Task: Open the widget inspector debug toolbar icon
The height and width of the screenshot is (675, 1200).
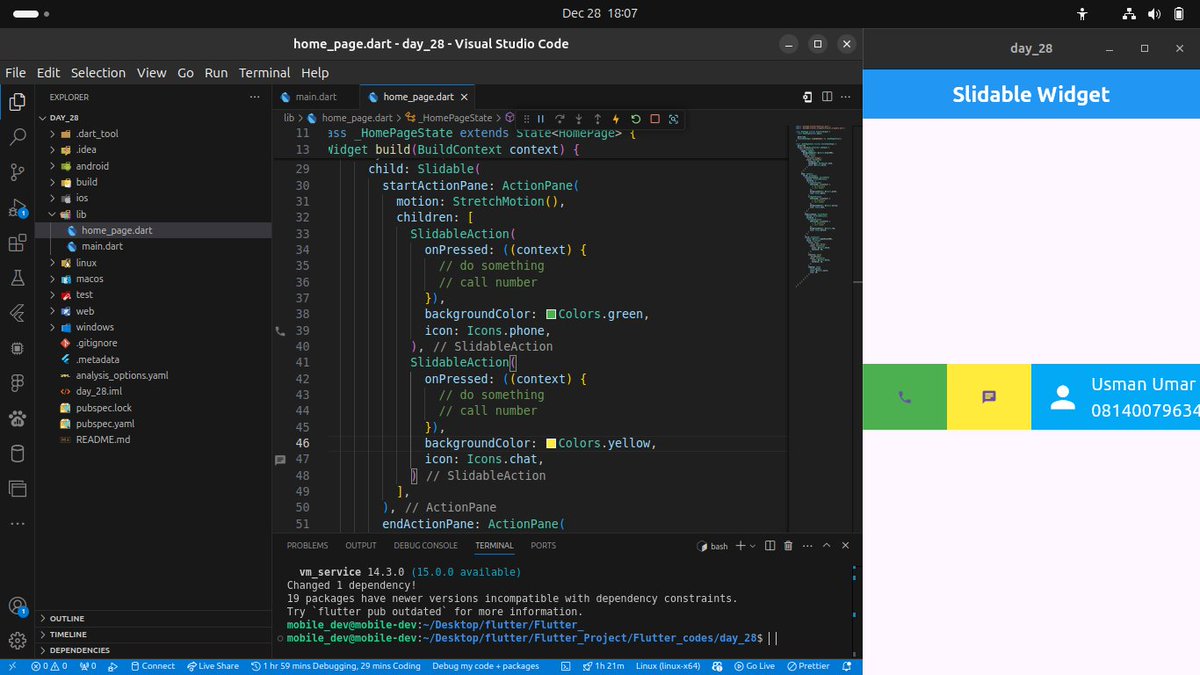Action: coord(674,118)
